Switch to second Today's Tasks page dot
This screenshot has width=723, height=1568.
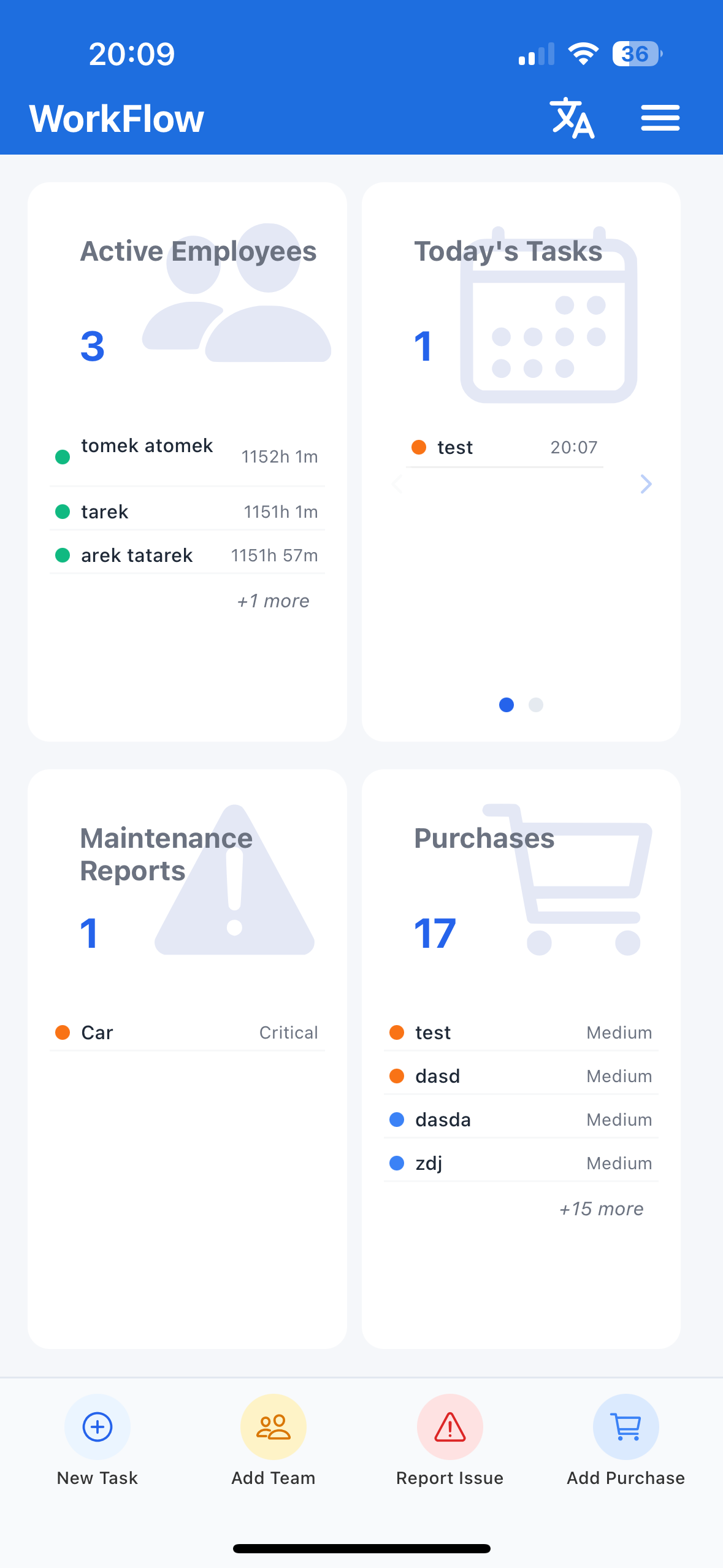pos(536,705)
